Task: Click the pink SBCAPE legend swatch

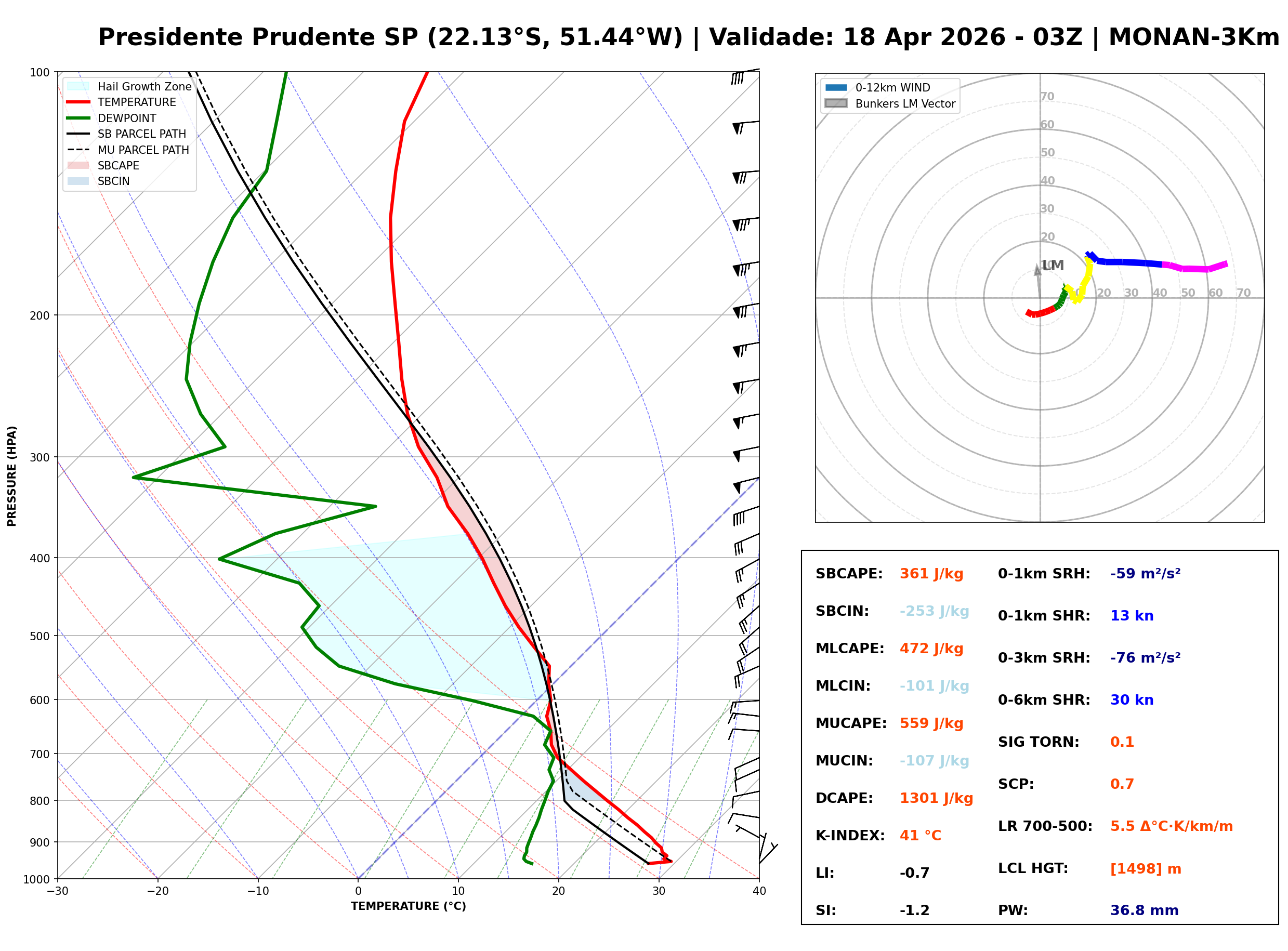Action: coord(78,166)
